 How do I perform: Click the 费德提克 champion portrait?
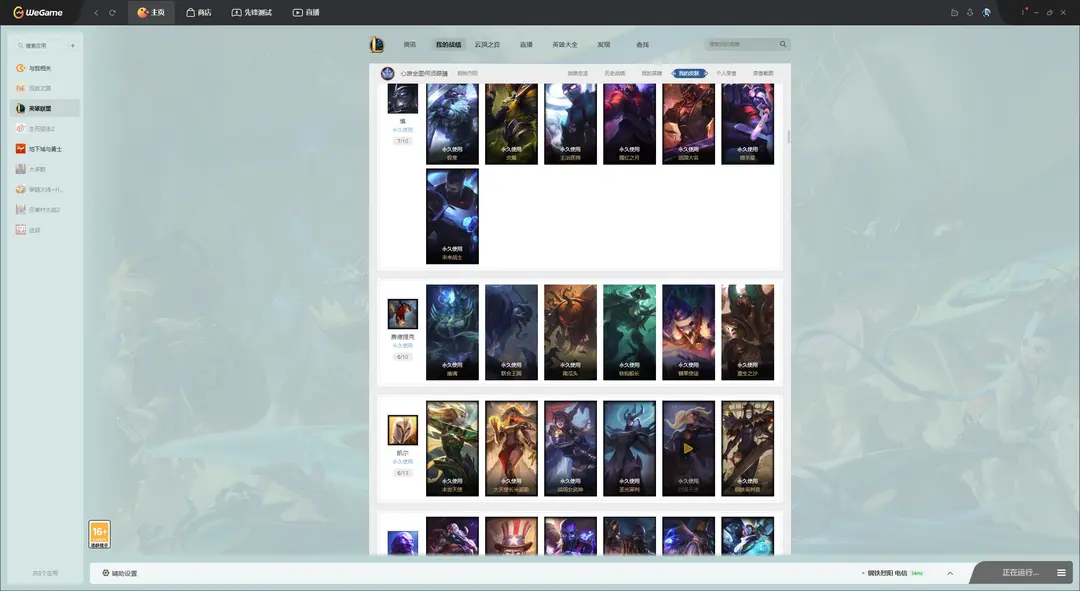[x=403, y=314]
